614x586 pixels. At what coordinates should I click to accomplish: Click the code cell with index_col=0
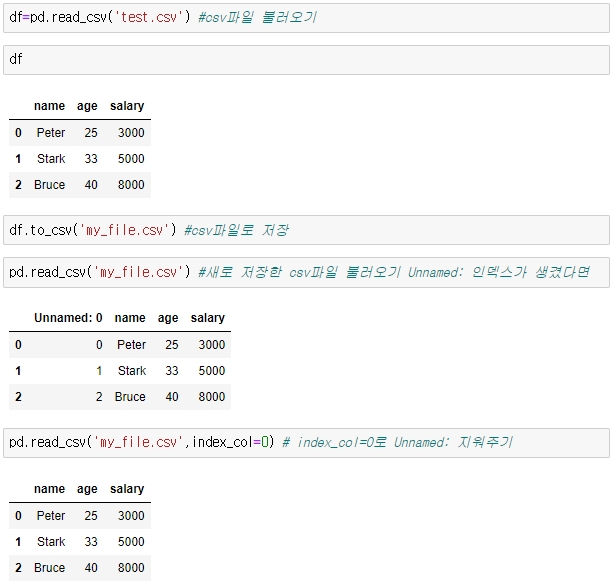[307, 443]
